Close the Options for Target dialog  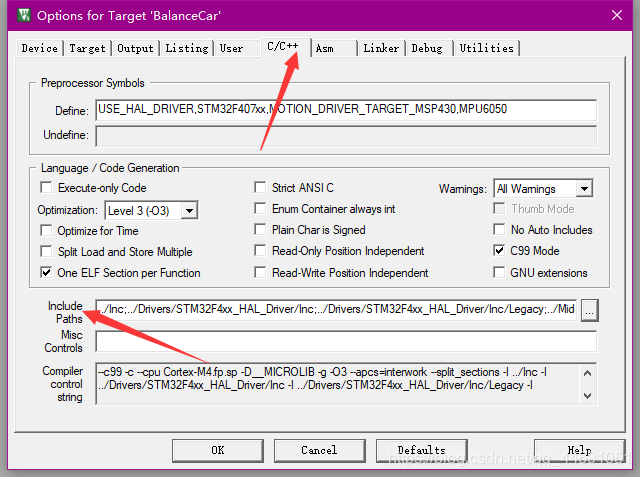coord(617,15)
